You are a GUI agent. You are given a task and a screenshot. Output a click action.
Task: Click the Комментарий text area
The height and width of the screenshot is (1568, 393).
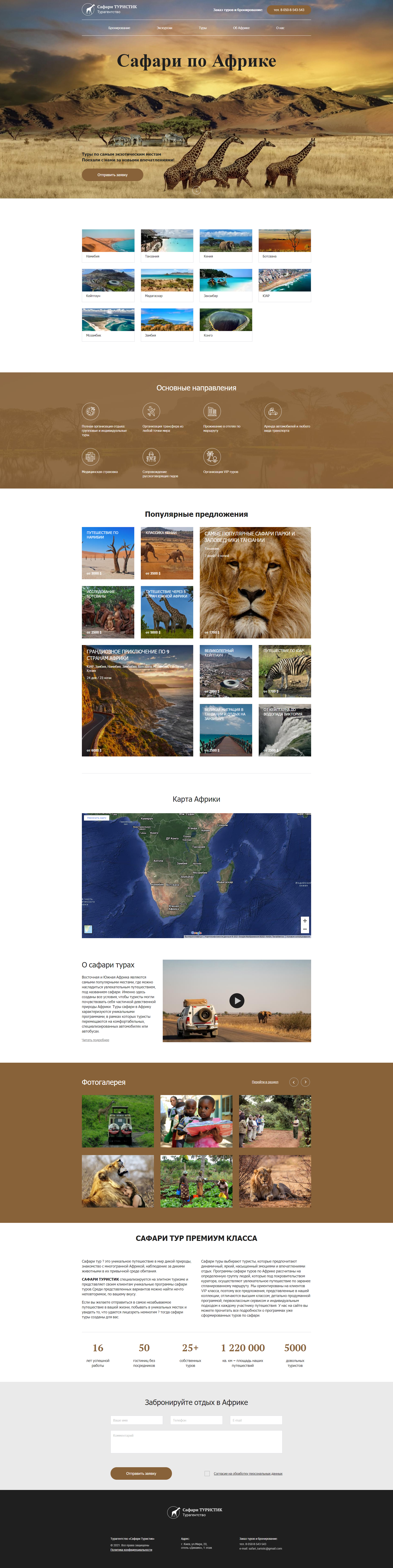[x=196, y=1441]
